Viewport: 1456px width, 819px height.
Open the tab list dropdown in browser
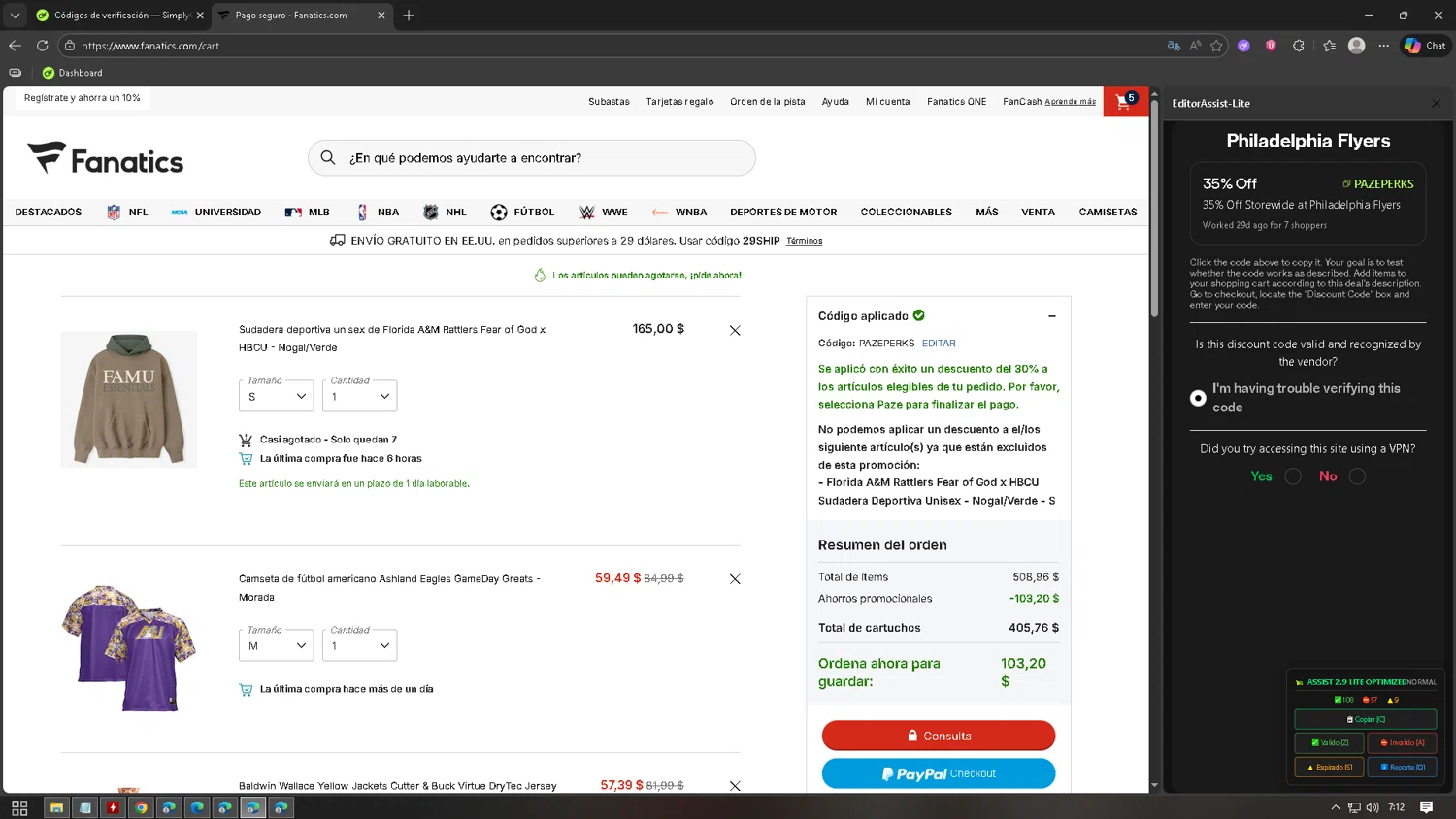click(15, 16)
